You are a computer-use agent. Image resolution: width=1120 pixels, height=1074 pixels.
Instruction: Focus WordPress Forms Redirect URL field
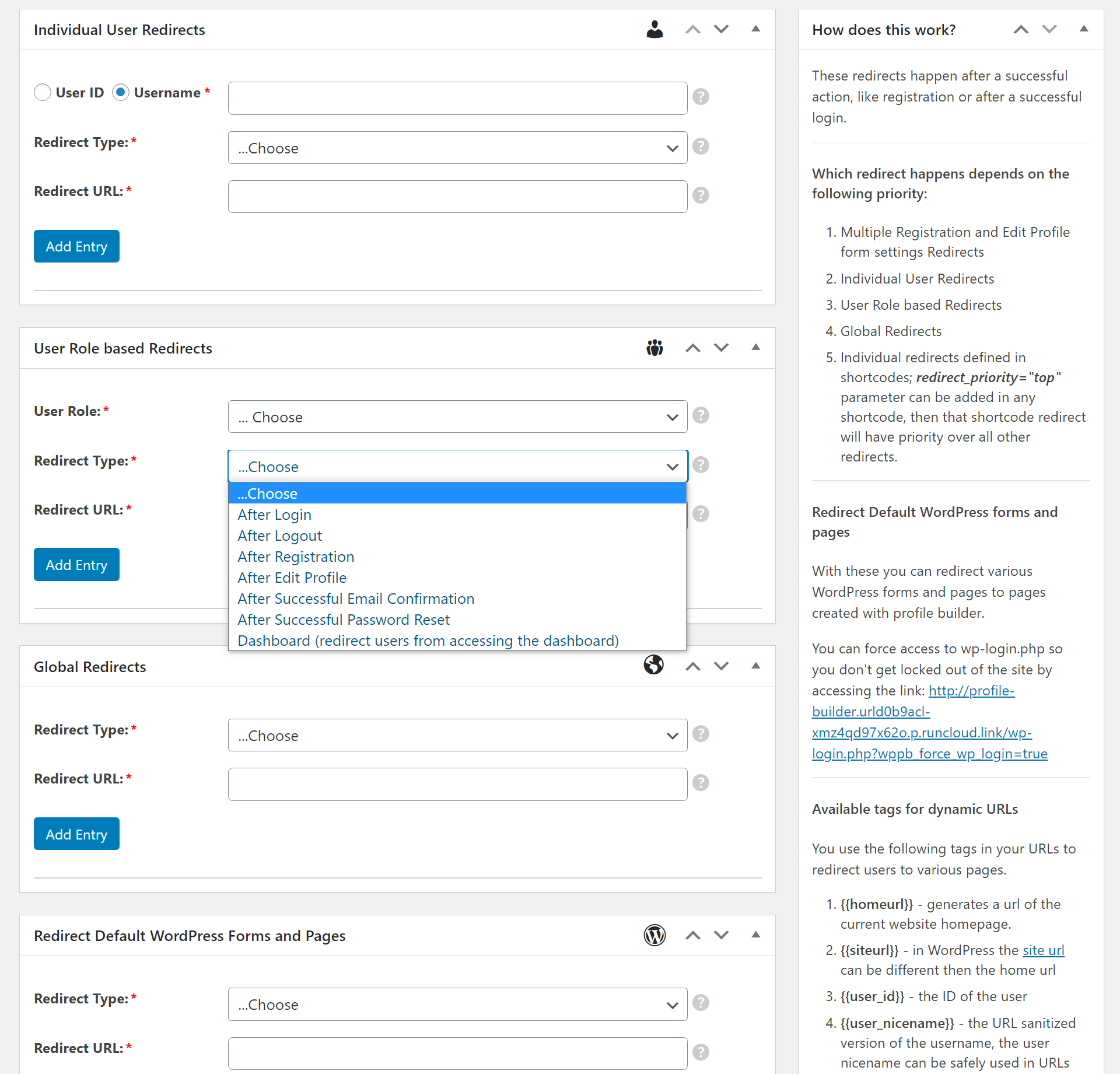(x=457, y=1054)
